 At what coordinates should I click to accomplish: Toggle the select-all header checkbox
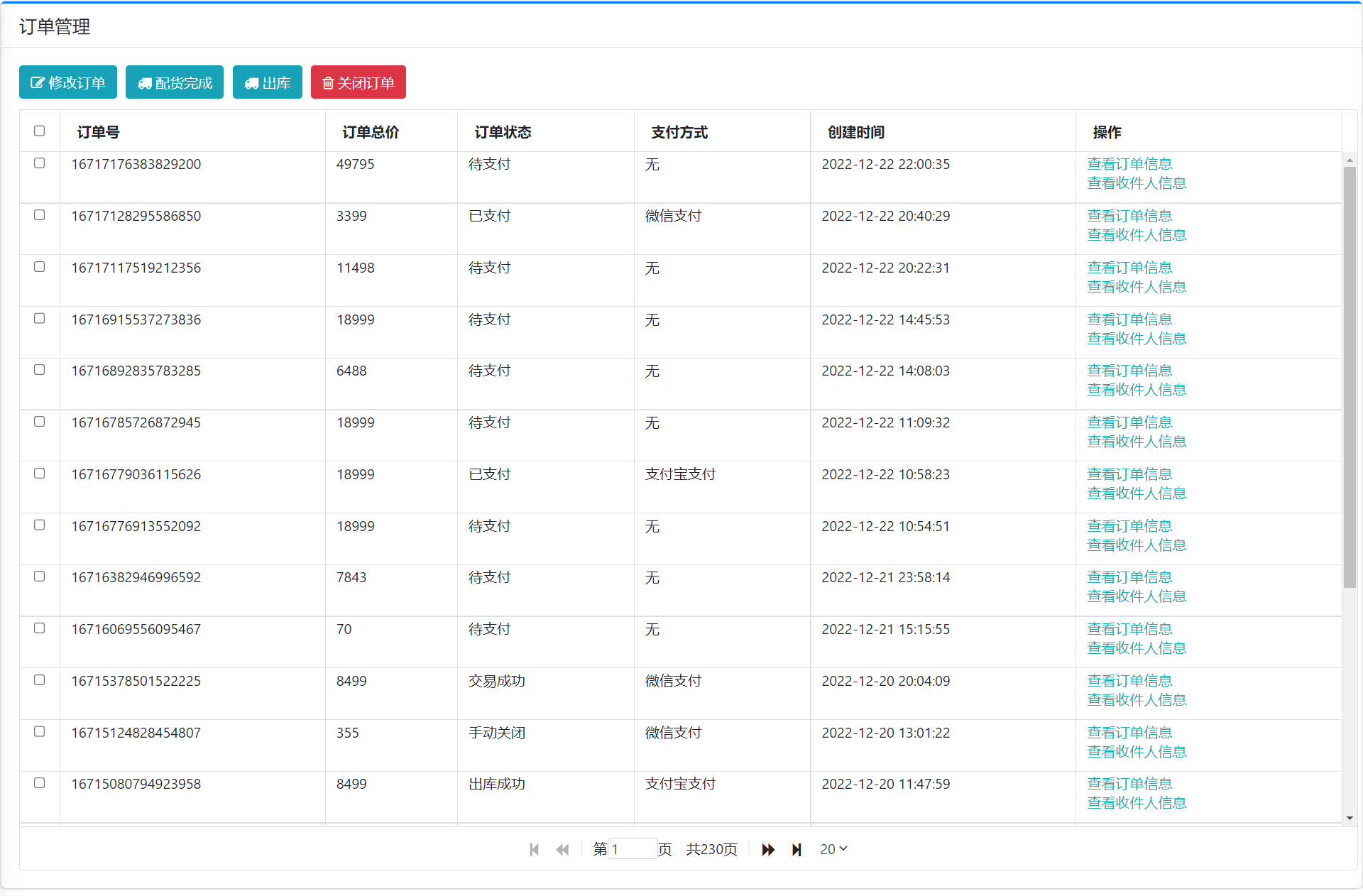point(40,131)
